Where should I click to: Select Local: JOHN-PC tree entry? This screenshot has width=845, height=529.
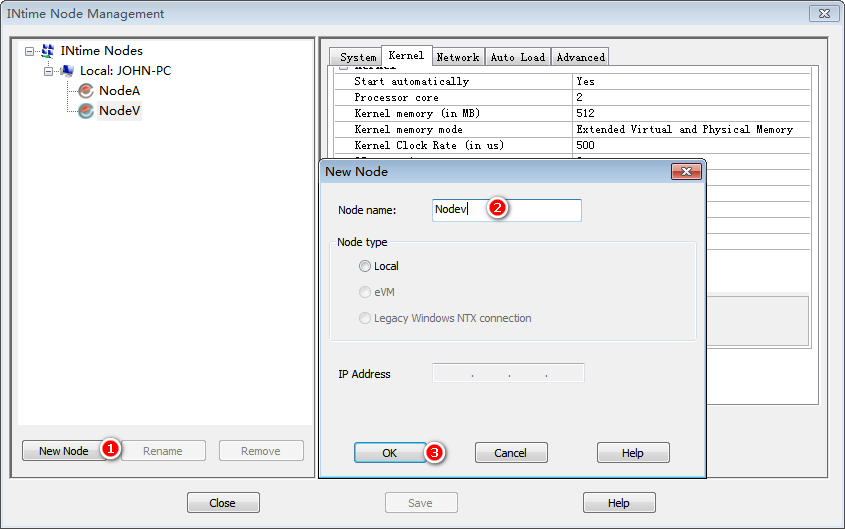point(126,71)
